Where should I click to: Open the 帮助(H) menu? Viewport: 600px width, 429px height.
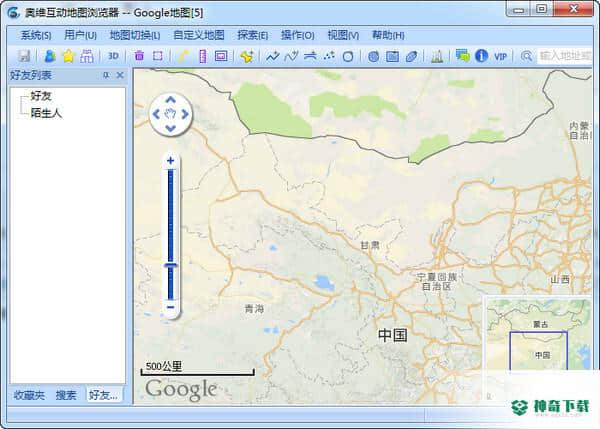pos(388,35)
